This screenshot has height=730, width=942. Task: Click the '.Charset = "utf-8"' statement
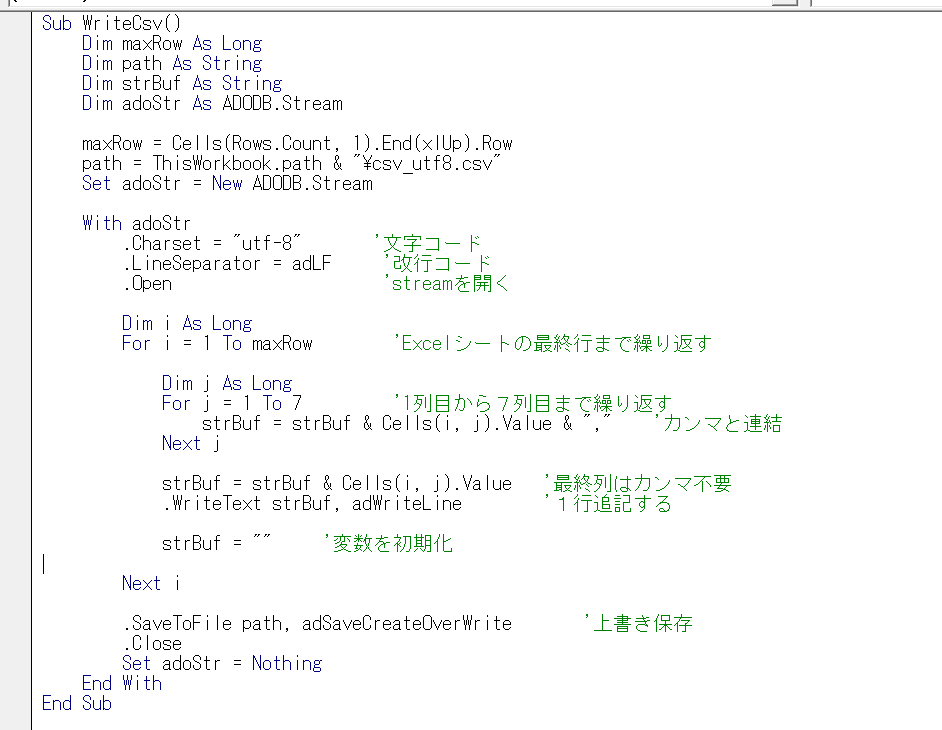tap(212, 243)
